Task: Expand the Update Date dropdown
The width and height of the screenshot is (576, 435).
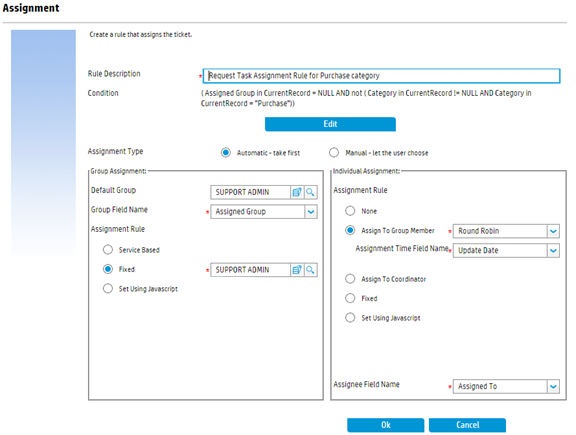Action: [553, 251]
